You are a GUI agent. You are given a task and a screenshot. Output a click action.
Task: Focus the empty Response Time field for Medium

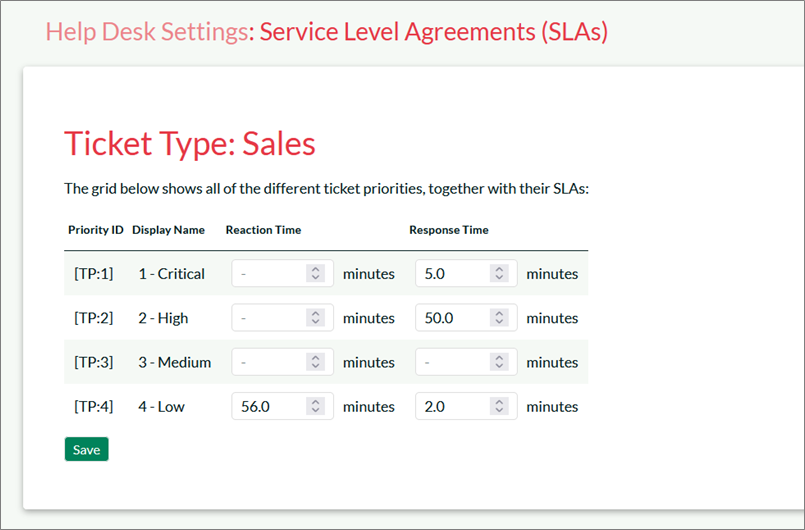coord(452,362)
